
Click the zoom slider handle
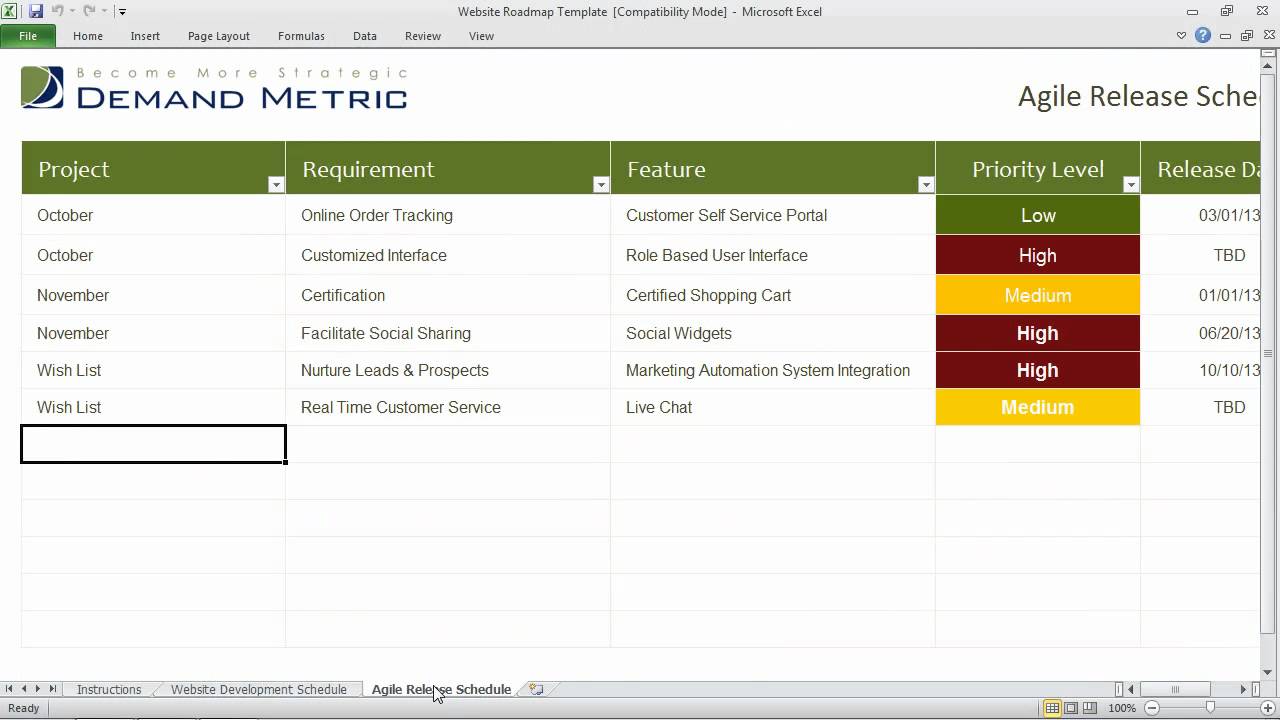point(1210,708)
